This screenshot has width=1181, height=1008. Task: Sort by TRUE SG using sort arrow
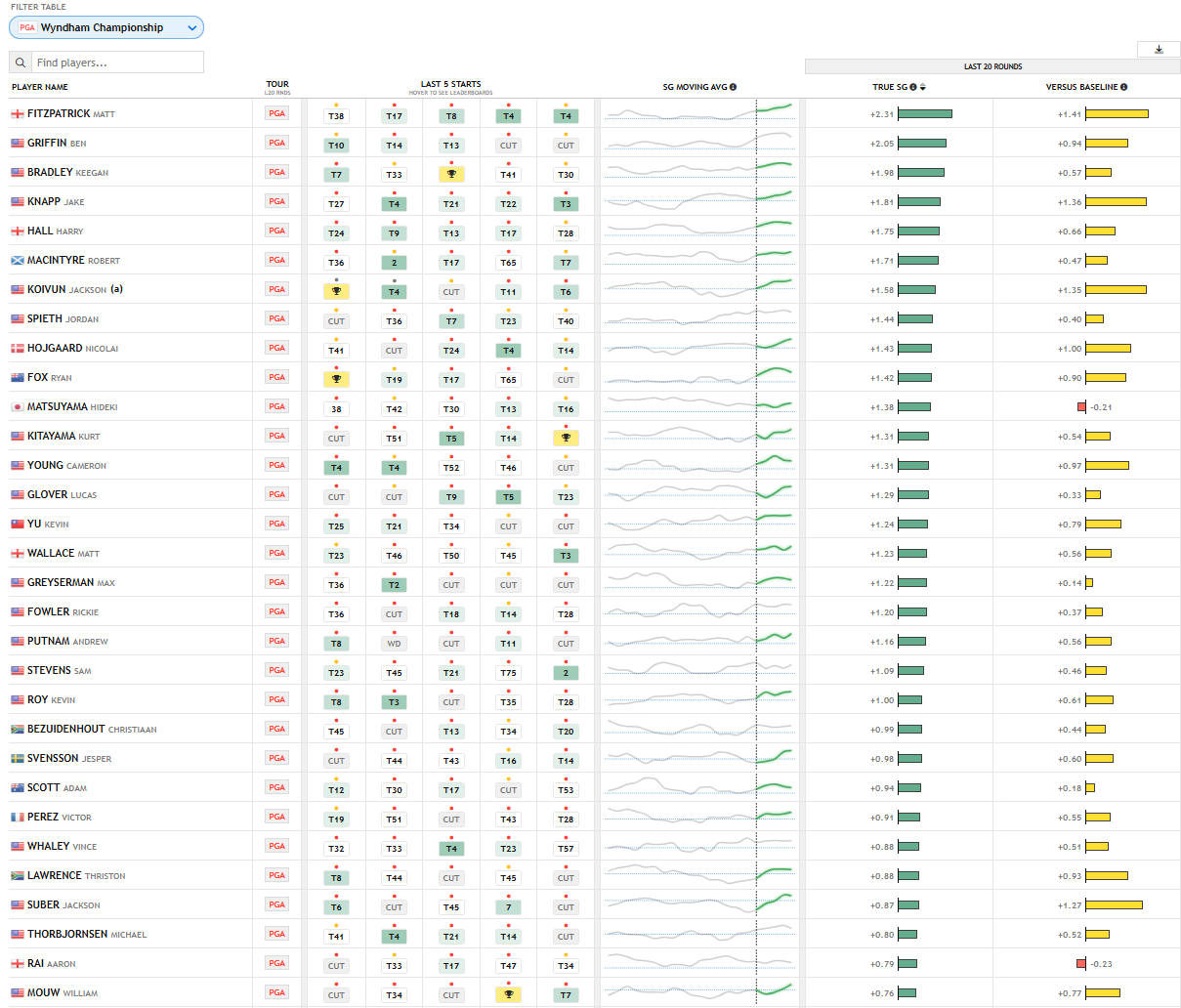pyautogui.click(x=922, y=87)
